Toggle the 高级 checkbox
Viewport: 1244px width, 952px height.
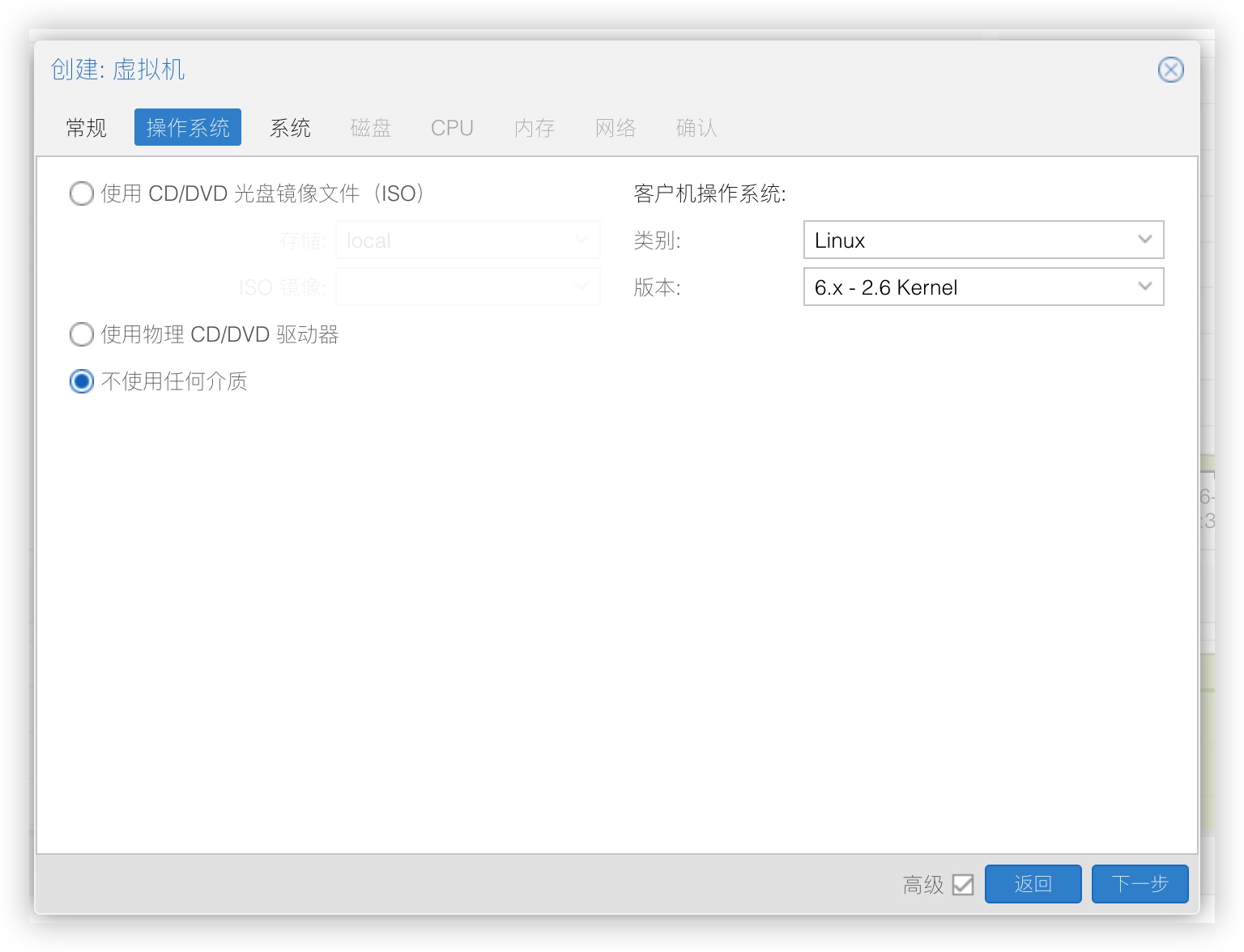pos(963,885)
